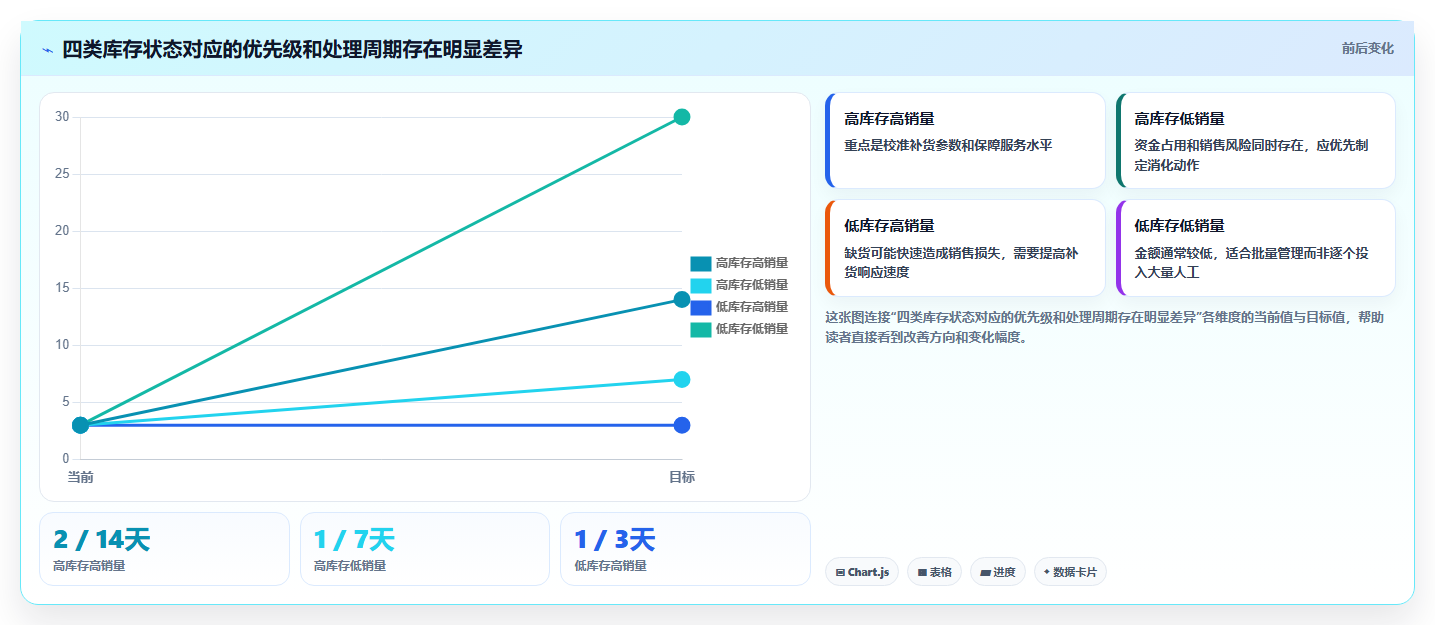Click the green target data point at 30
Viewport: 1435px width, 625px height.
pos(682,117)
